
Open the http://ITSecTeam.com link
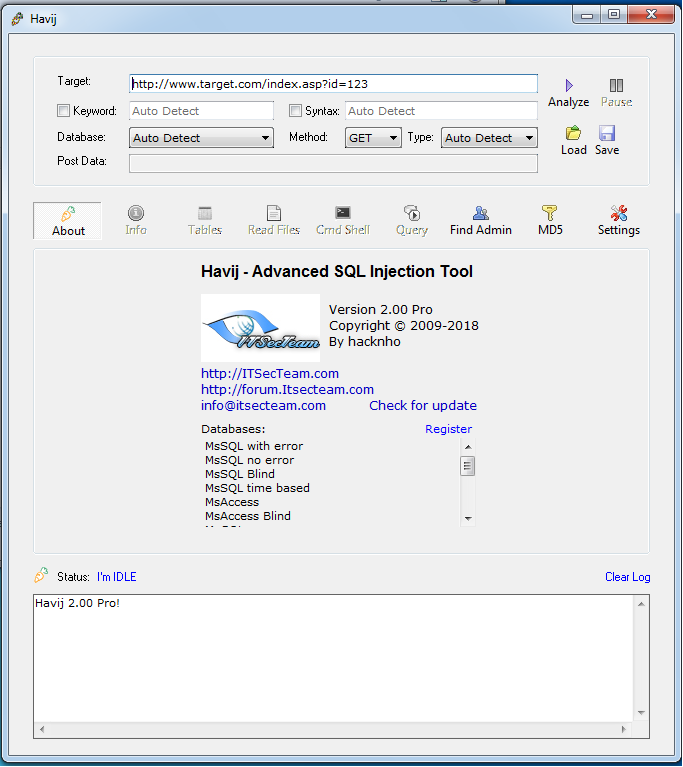[270, 374]
